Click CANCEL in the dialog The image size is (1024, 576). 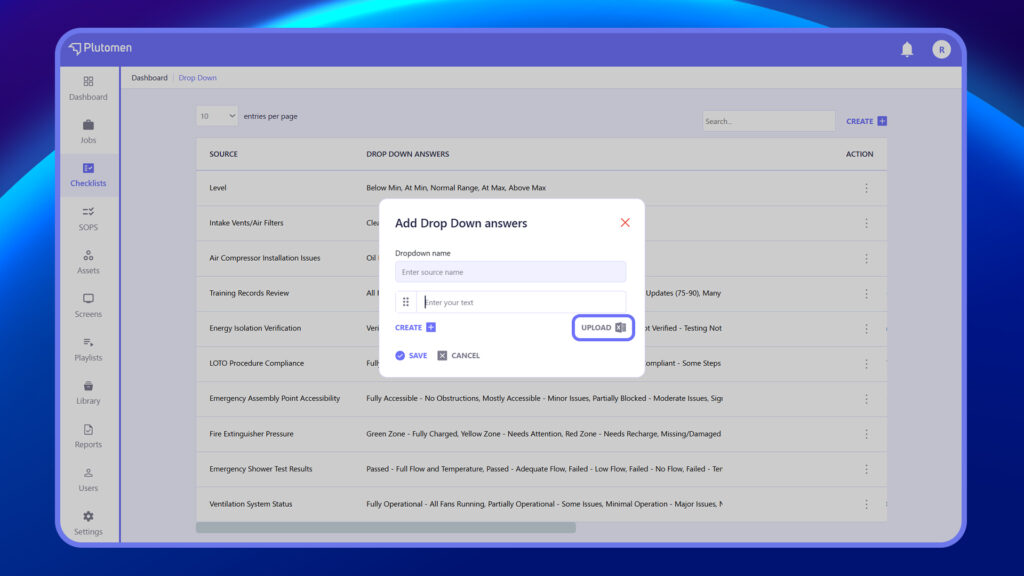pos(458,355)
